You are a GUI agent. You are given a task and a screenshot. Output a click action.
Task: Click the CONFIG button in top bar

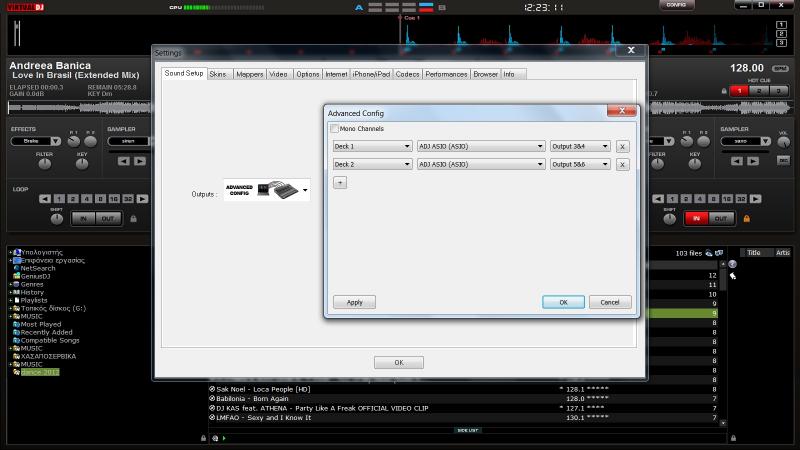676,5
